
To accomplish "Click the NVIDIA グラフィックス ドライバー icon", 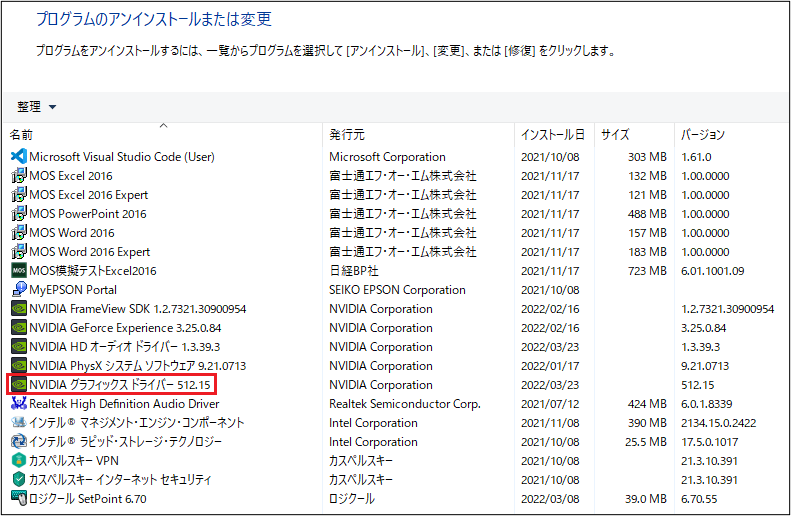I will [x=19, y=384].
